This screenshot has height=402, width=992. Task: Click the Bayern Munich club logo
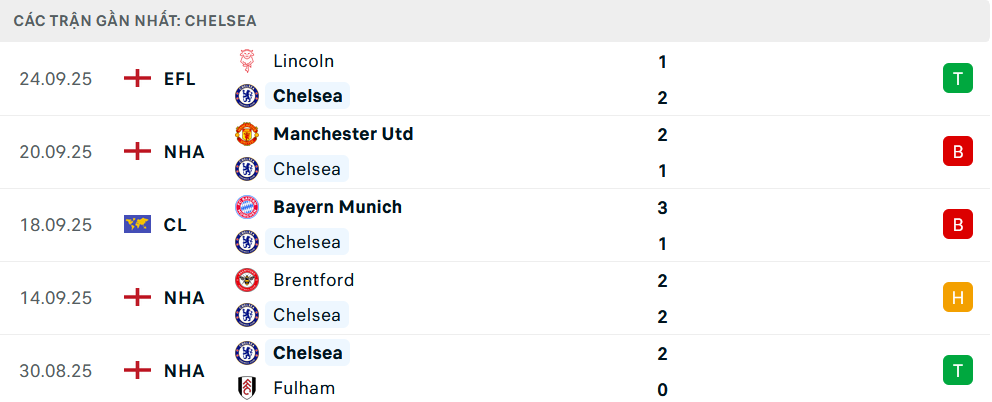tap(246, 207)
